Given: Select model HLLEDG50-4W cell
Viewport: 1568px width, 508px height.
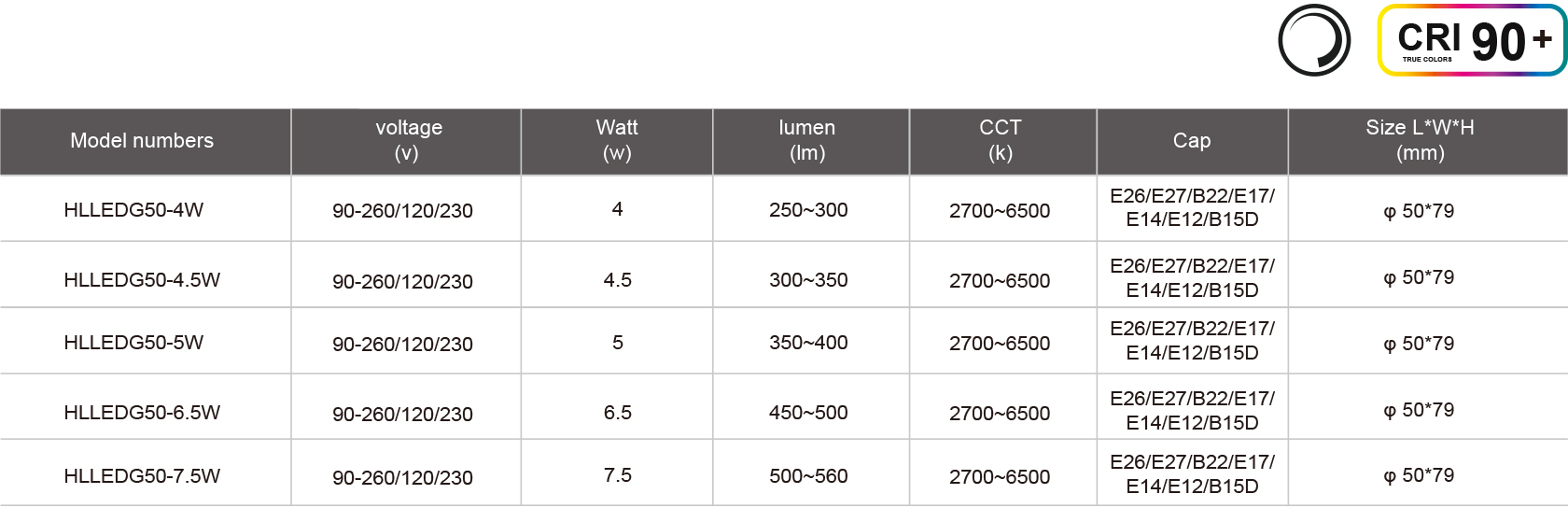Looking at the screenshot, I should coord(133,210).
